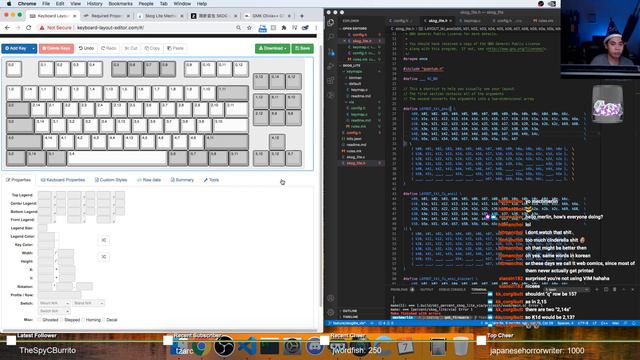Open the History menu in macOS menu bar
This screenshot has height=360, width=640.
(x=94, y=4)
